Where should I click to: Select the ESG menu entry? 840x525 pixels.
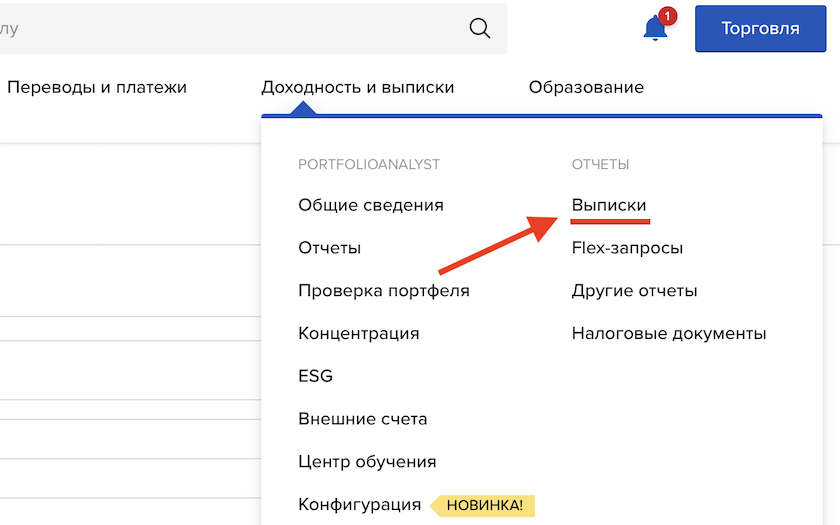315,376
